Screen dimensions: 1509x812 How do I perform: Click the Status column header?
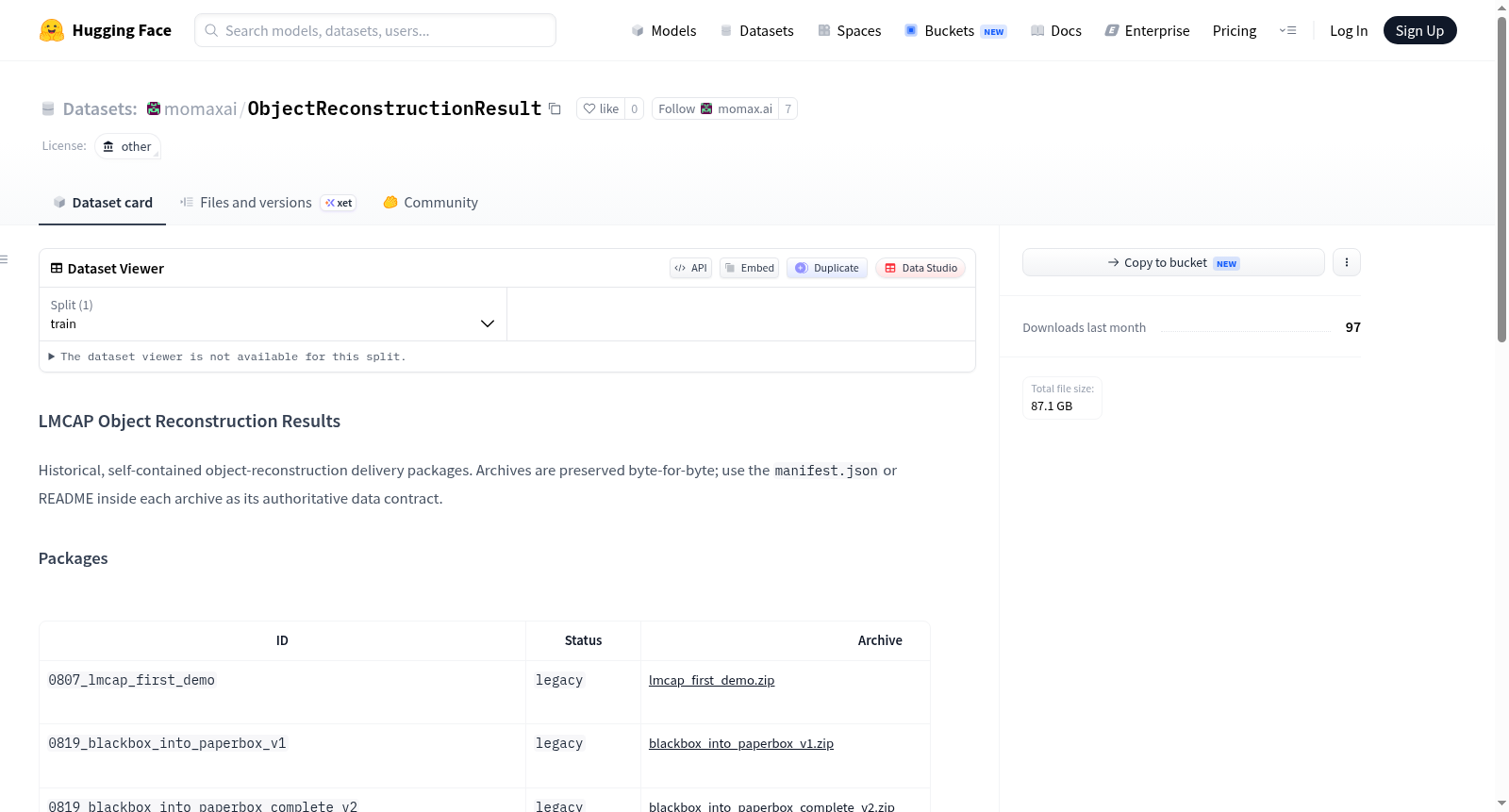pos(583,640)
